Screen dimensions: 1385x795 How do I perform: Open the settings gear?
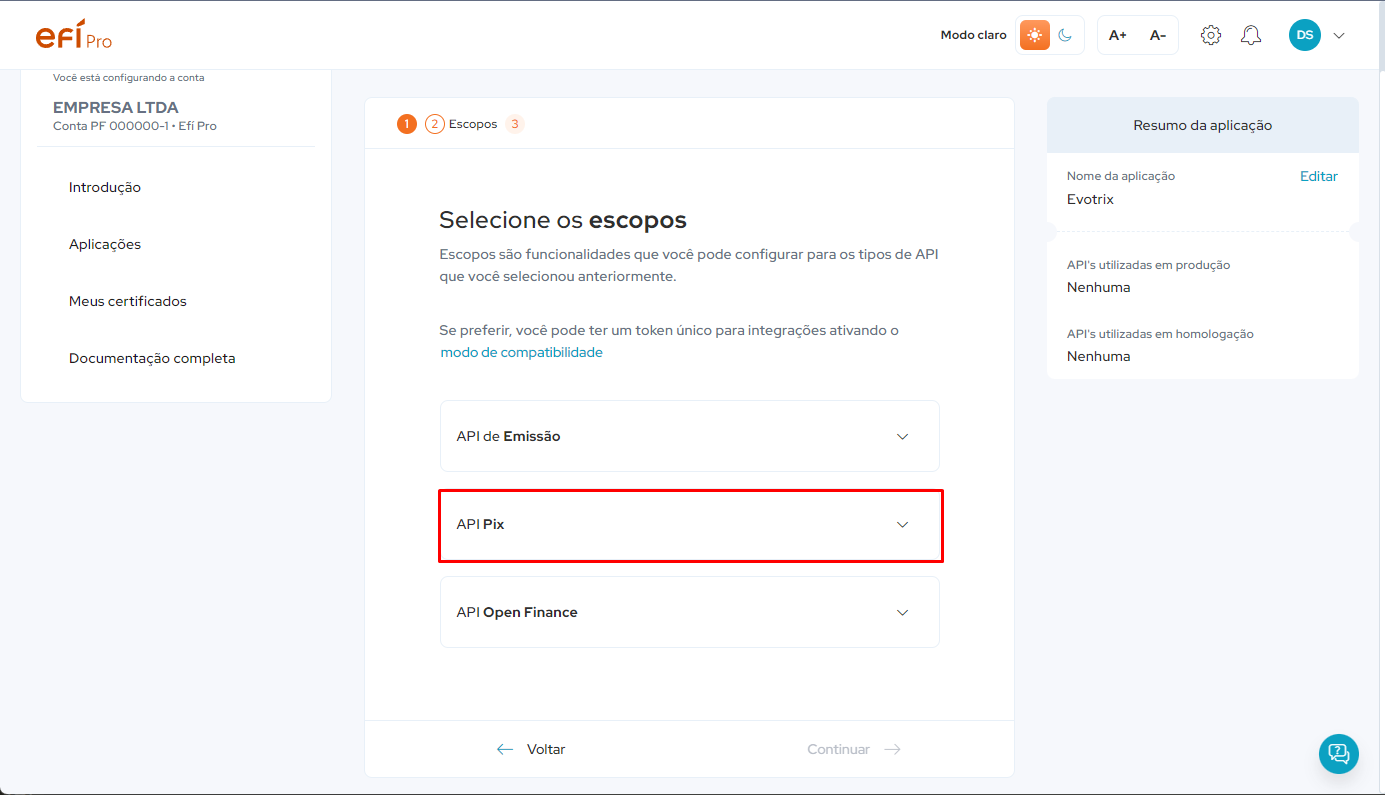(1210, 34)
